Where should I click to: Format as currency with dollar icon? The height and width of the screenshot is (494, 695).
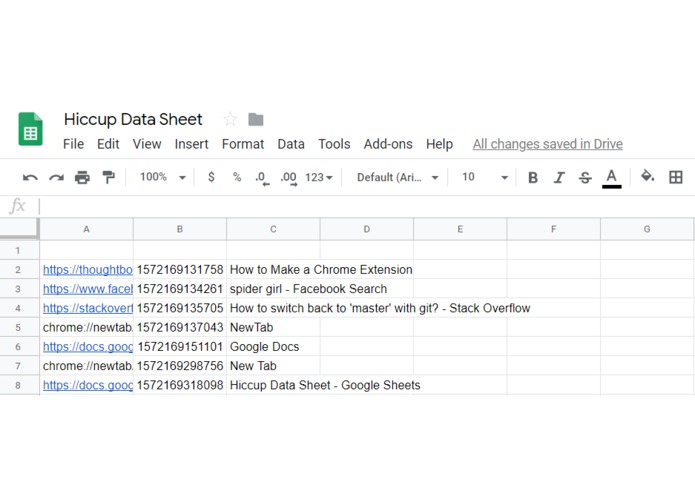(211, 177)
